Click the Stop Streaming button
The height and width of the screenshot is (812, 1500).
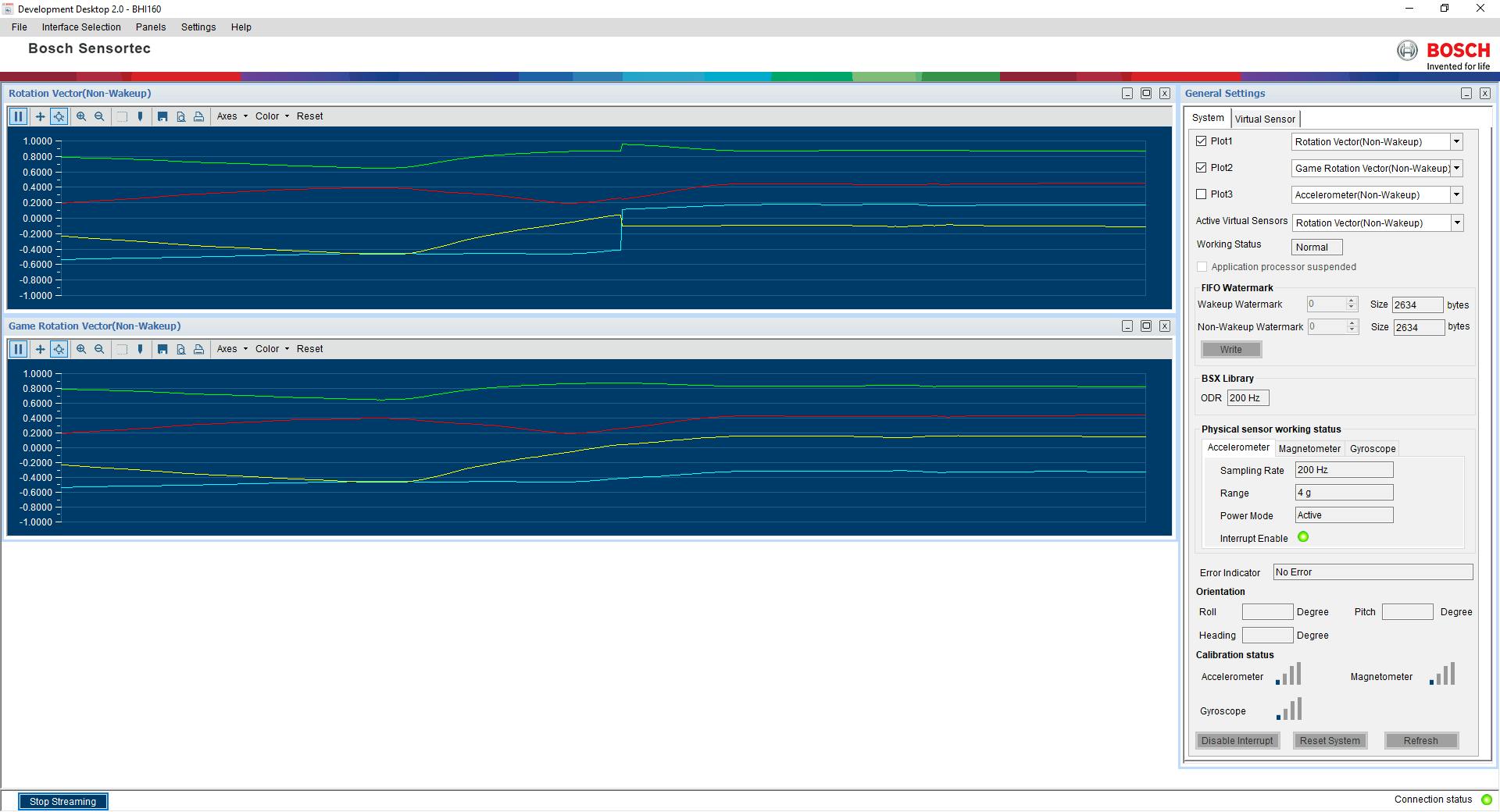[x=62, y=802]
